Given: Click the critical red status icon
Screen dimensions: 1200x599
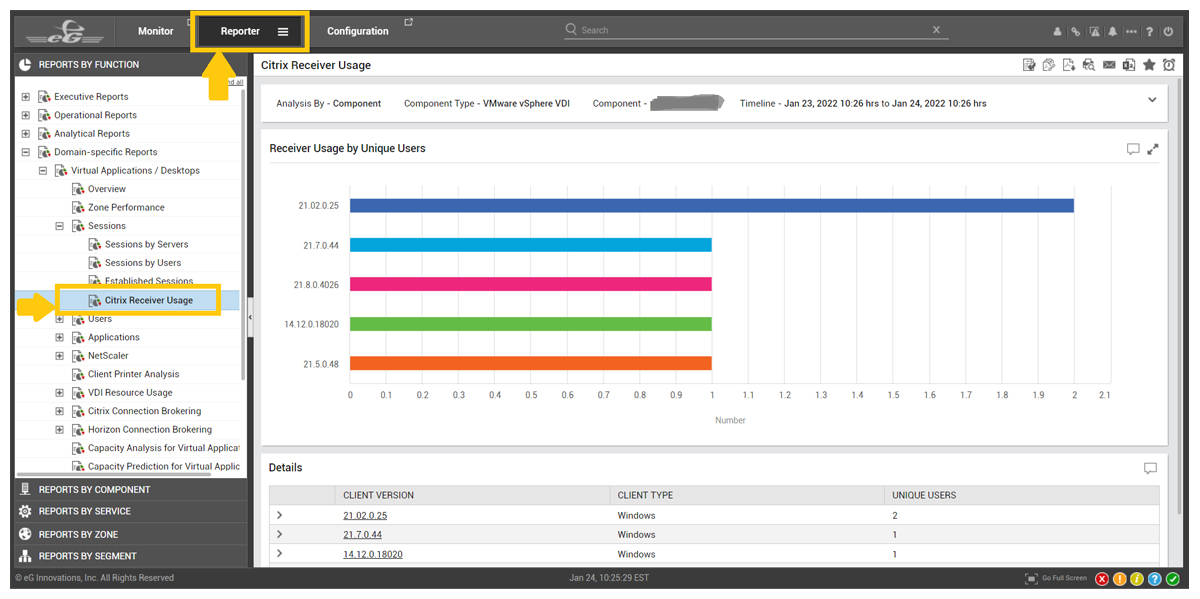Looking at the screenshot, I should (1102, 579).
